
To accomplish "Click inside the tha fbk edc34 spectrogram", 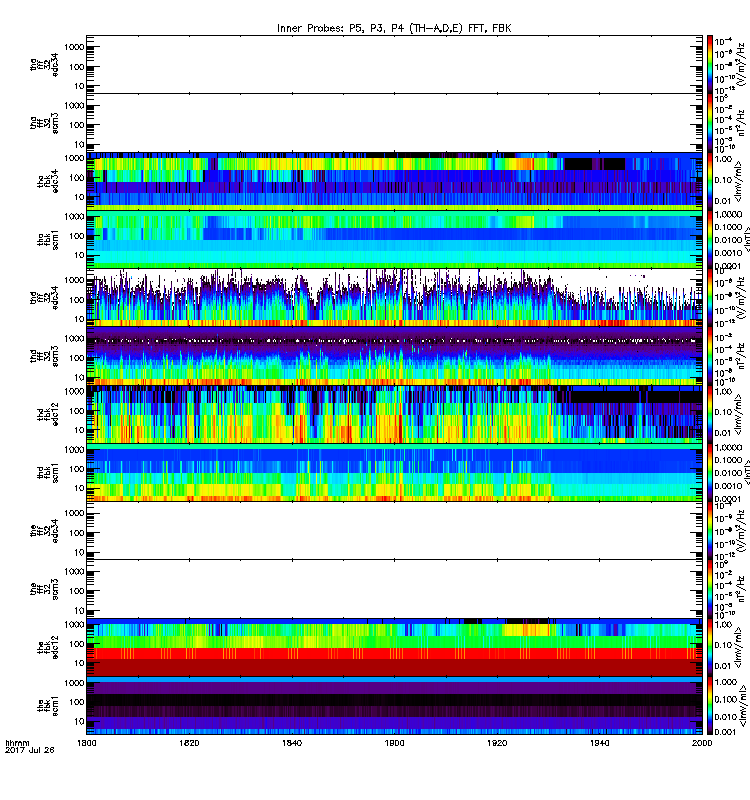I will click(x=394, y=181).
